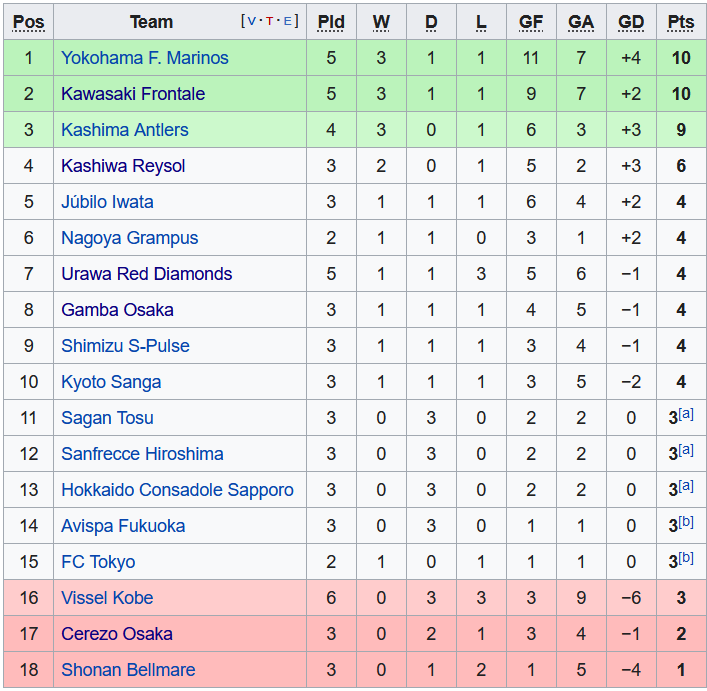Open the Júbilo Iwata link
This screenshot has width=707, height=691.
pos(107,202)
